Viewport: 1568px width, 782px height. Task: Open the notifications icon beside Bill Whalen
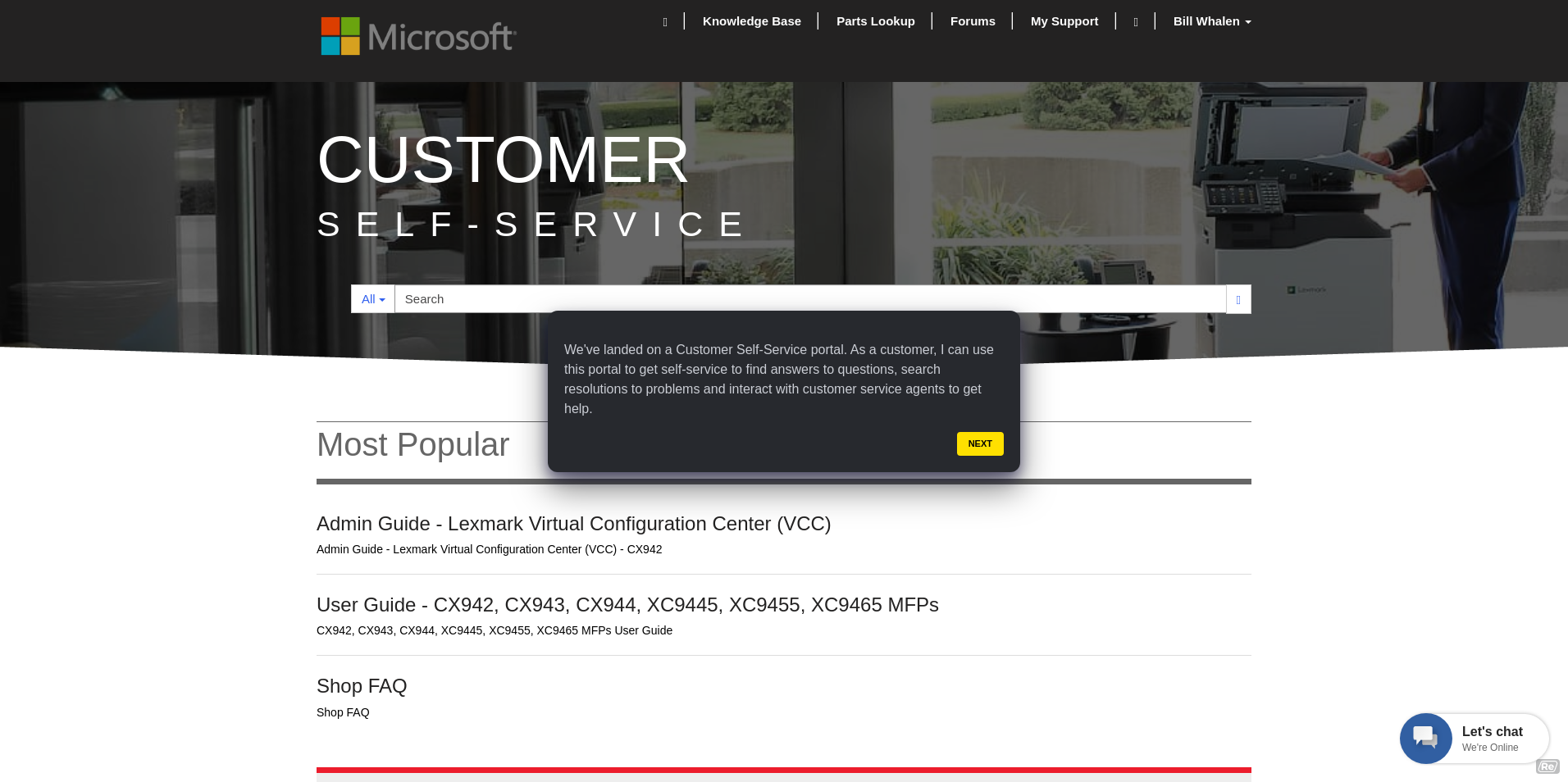click(1136, 21)
